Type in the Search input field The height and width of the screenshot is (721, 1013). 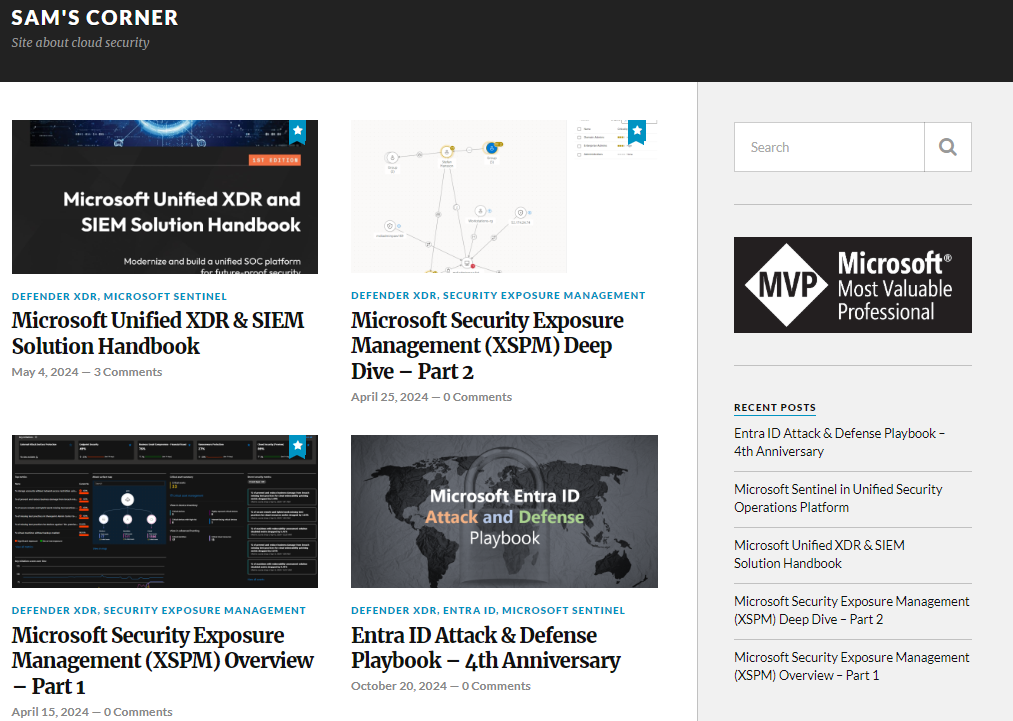click(x=829, y=147)
